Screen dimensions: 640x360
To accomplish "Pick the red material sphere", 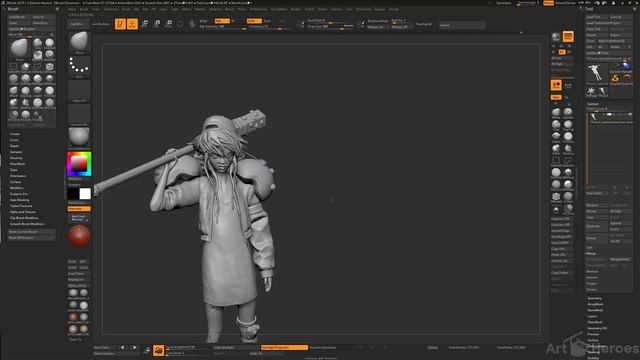I will [79, 236].
